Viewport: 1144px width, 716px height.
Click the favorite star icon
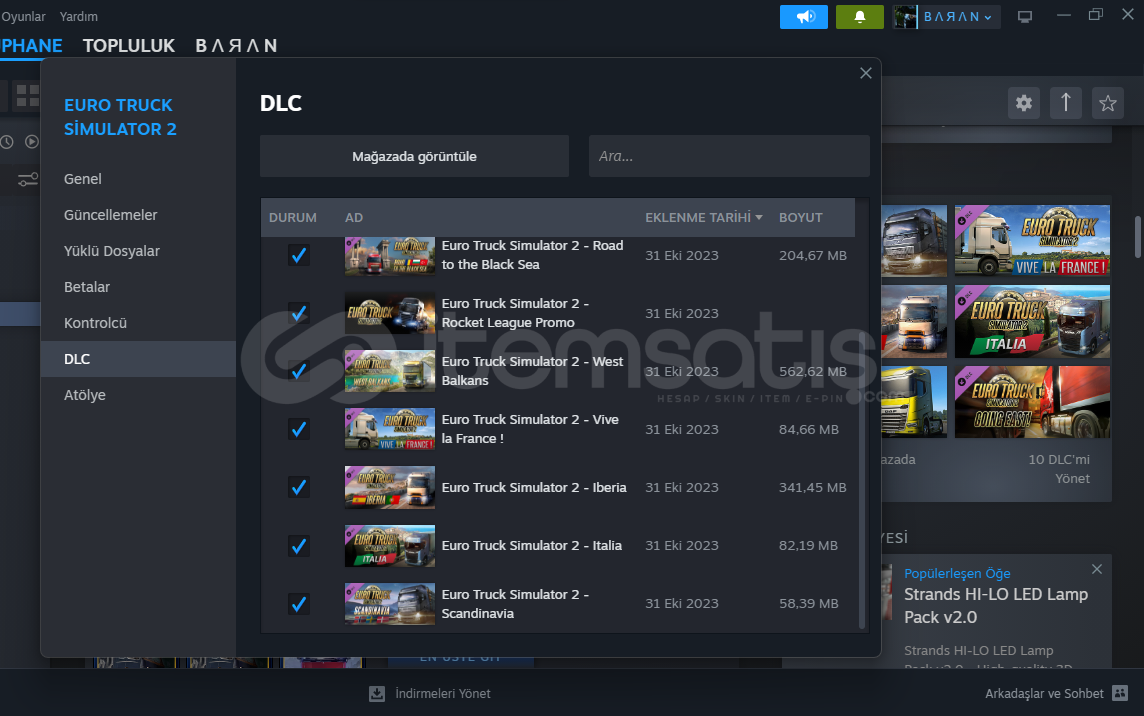[x=1108, y=103]
